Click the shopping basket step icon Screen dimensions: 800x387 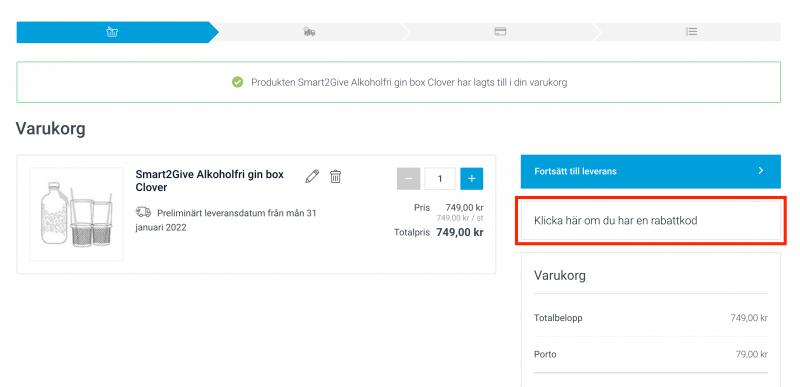[112, 32]
